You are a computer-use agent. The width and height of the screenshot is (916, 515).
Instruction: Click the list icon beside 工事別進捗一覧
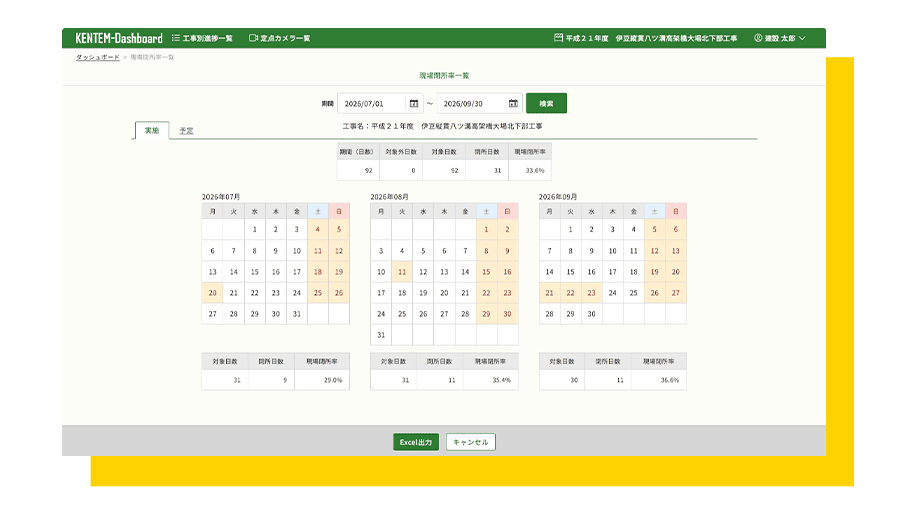tap(175, 38)
